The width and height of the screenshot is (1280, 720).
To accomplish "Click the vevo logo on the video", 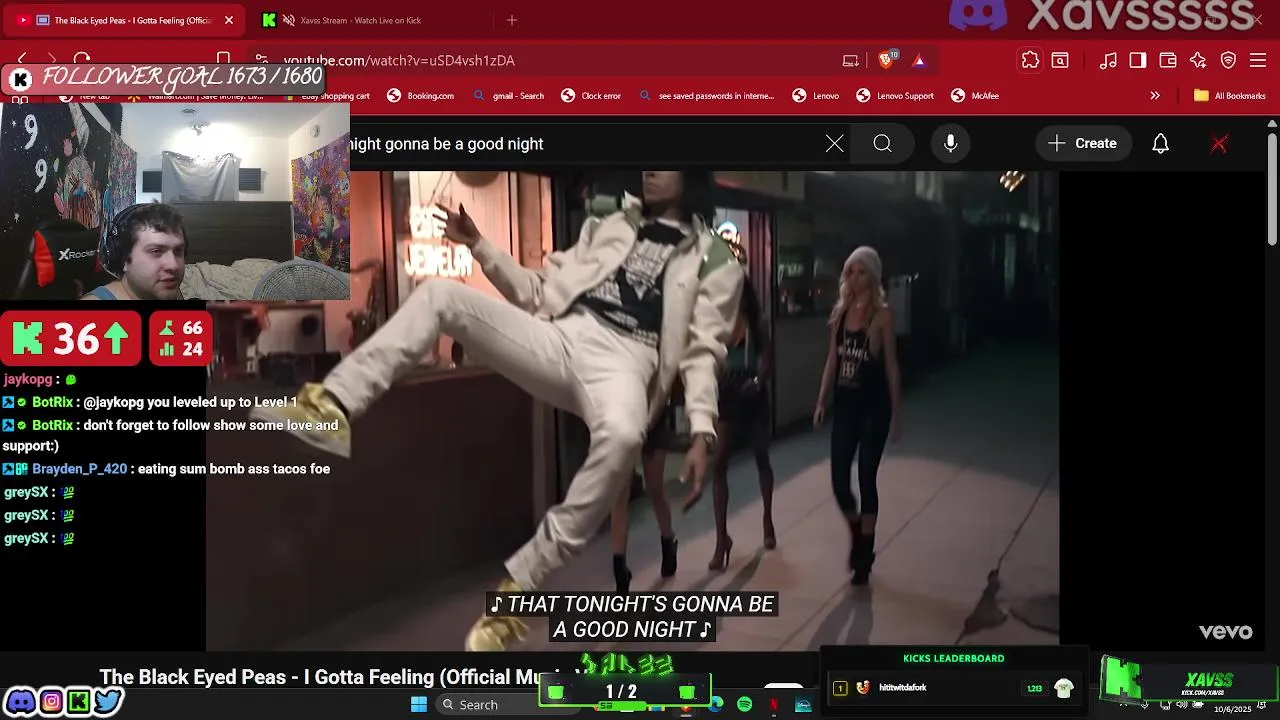I will 1226,632.
